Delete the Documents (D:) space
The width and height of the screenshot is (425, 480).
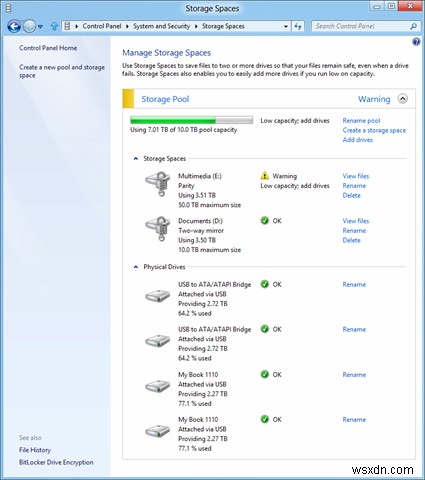point(351,240)
